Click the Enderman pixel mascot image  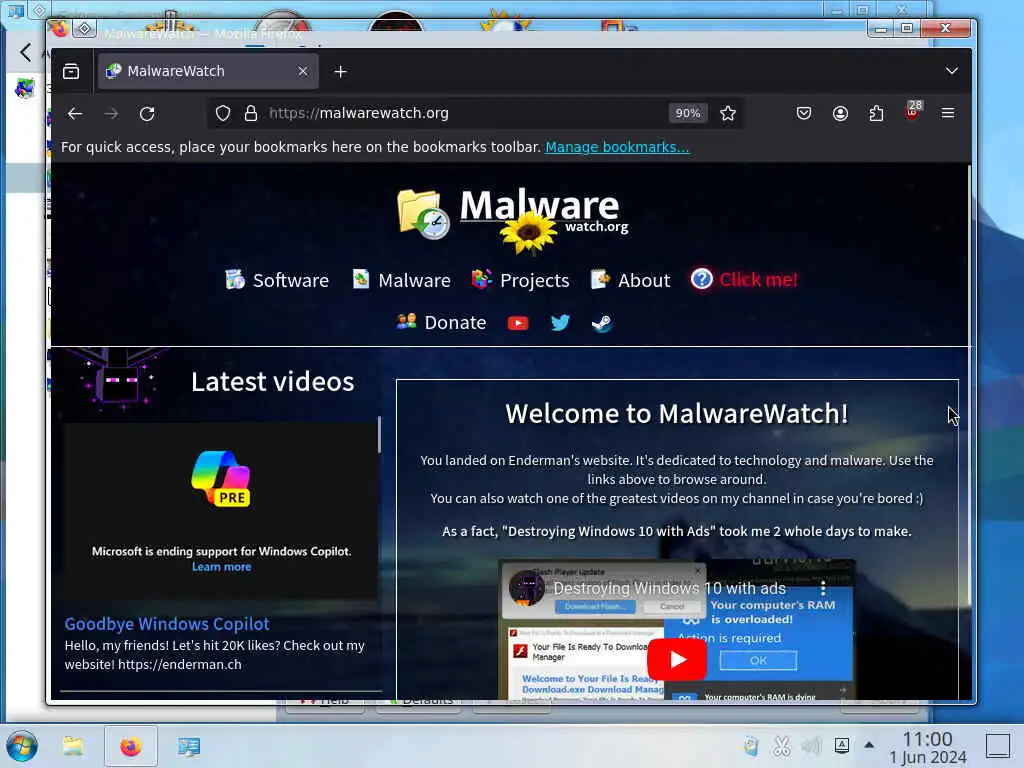point(117,381)
